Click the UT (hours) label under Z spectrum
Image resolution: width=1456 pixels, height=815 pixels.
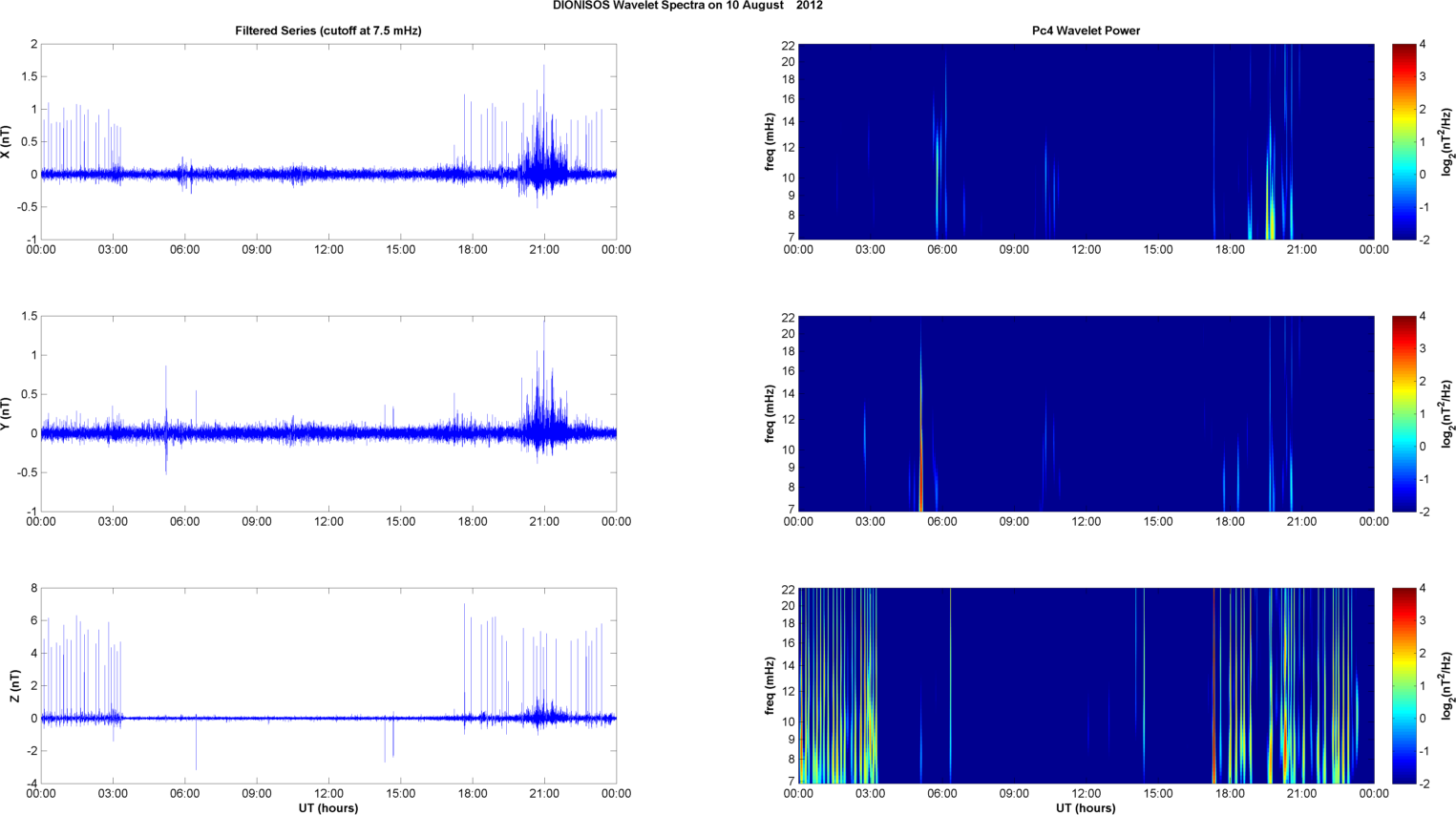coord(1086,807)
